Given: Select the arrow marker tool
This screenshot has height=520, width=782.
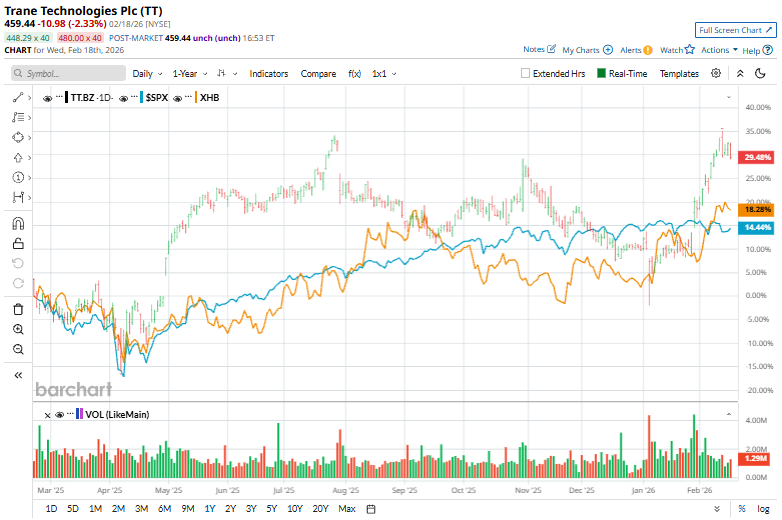Looking at the screenshot, I should pyautogui.click(x=18, y=158).
